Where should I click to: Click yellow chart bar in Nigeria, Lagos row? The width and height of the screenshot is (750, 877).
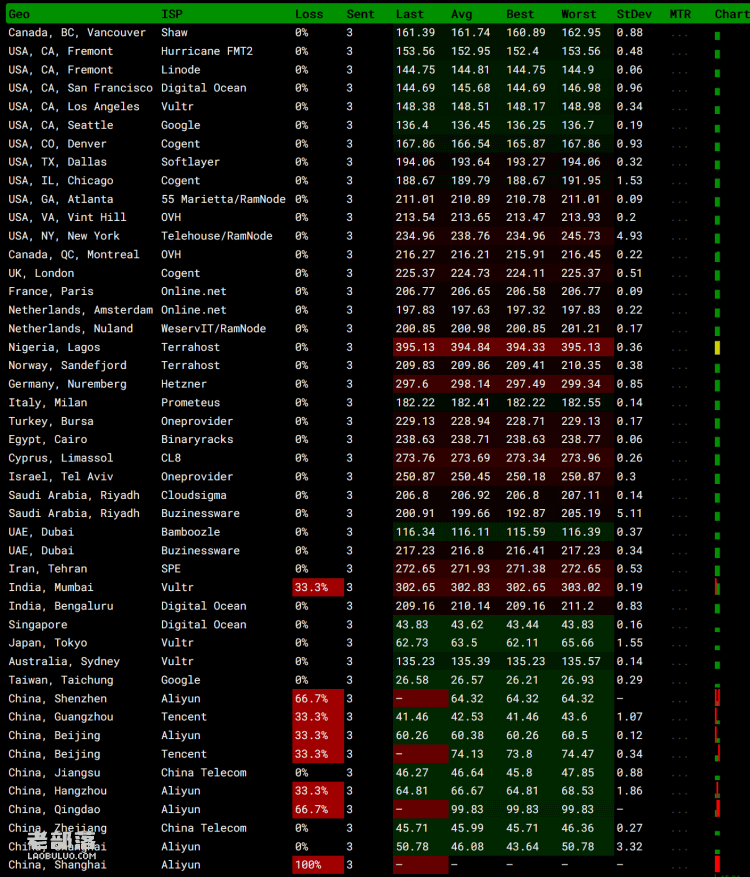click(x=718, y=348)
